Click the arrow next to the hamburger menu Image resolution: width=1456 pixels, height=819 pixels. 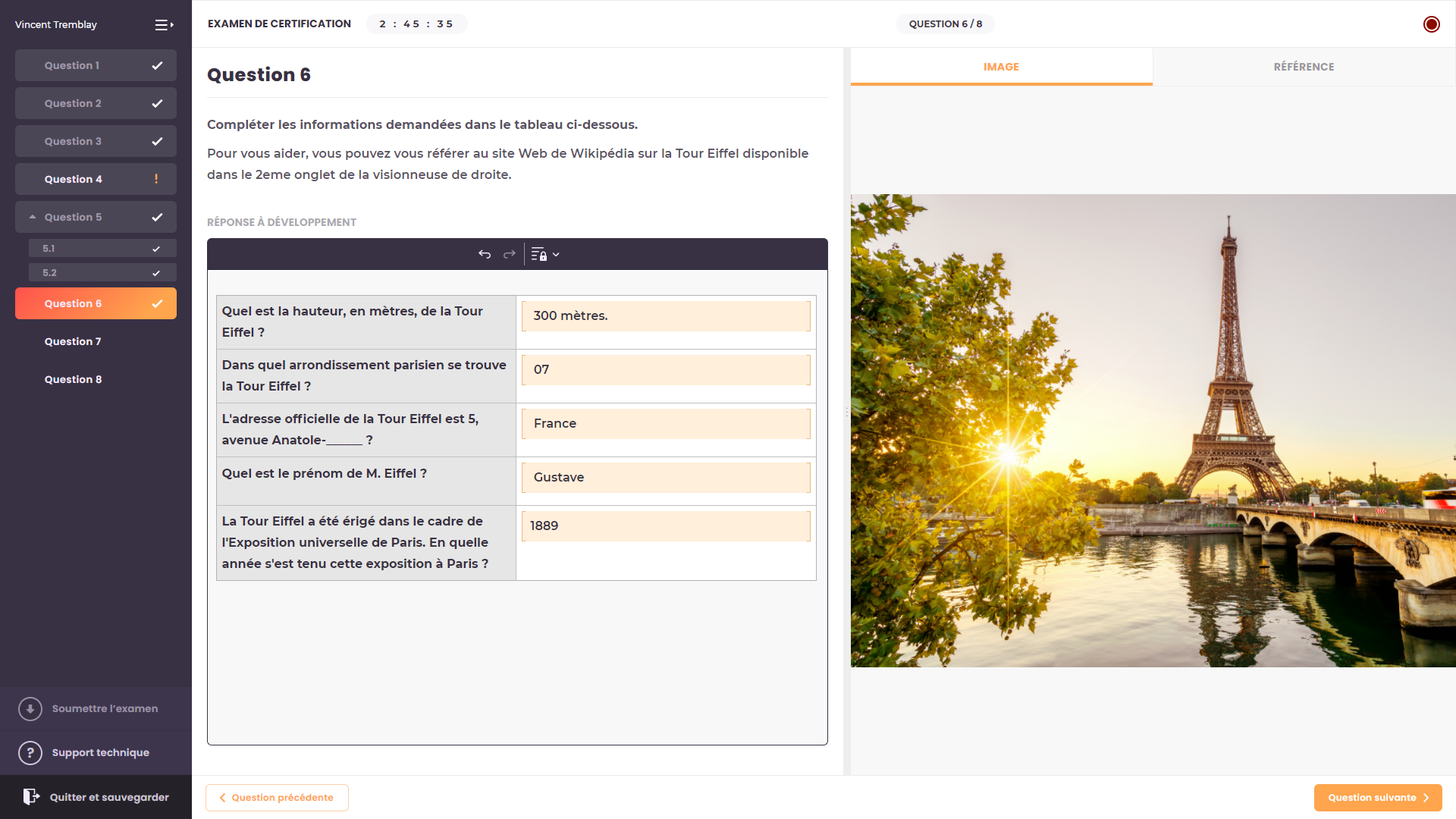click(x=171, y=25)
